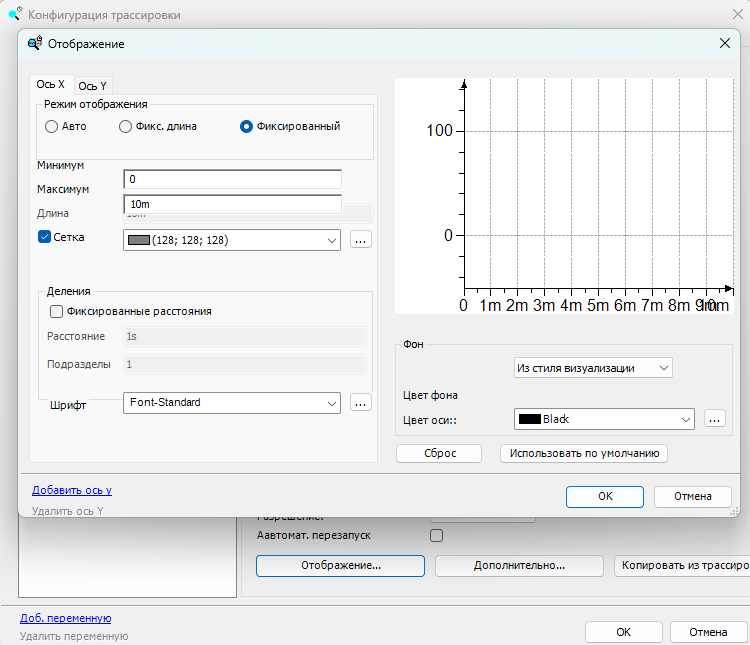Image resolution: width=750 pixels, height=645 pixels.
Task: Select the Ось X tab
Action: tap(50, 85)
